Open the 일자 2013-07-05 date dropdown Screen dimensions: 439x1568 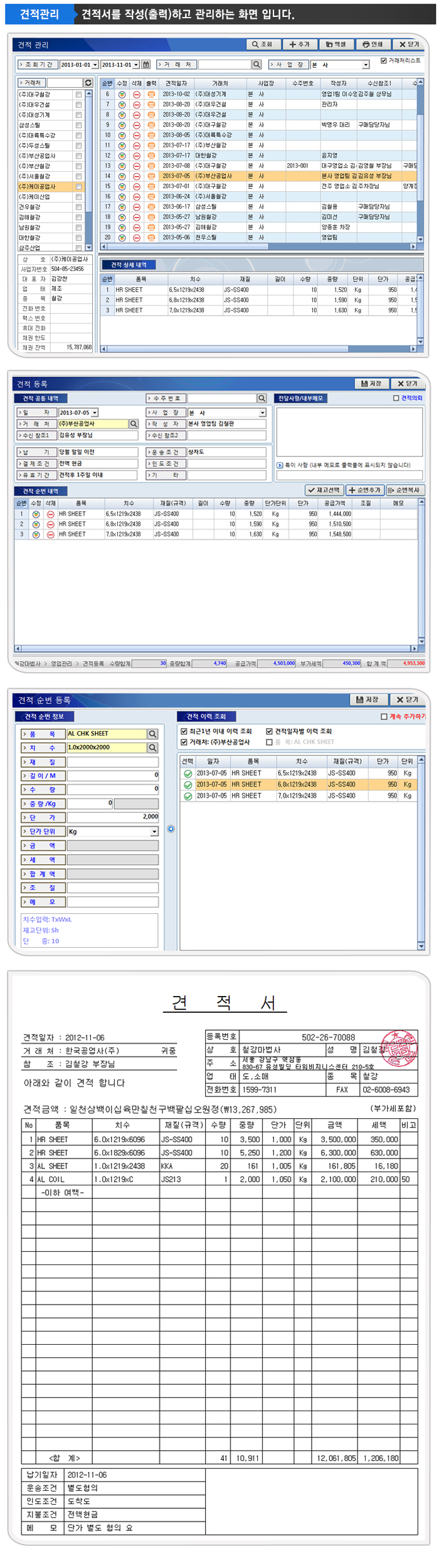pyautogui.click(x=95, y=413)
